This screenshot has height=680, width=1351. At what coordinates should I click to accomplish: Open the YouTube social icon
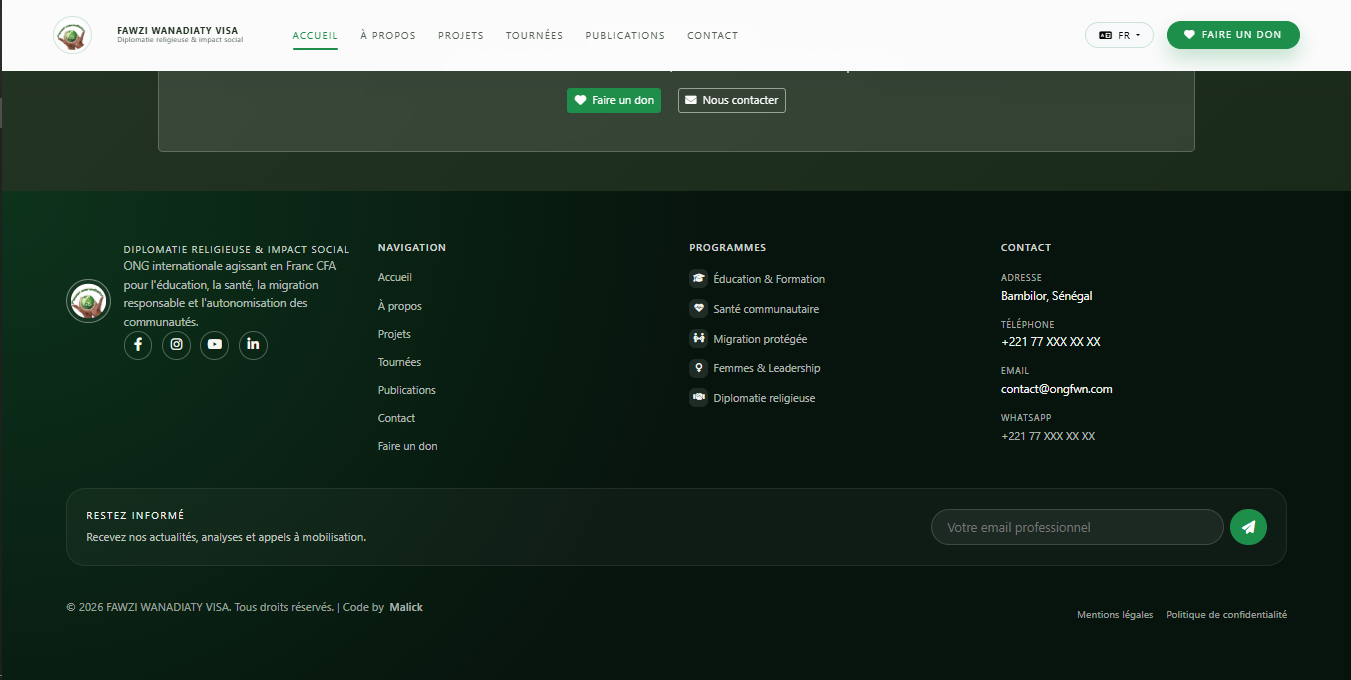tap(215, 345)
